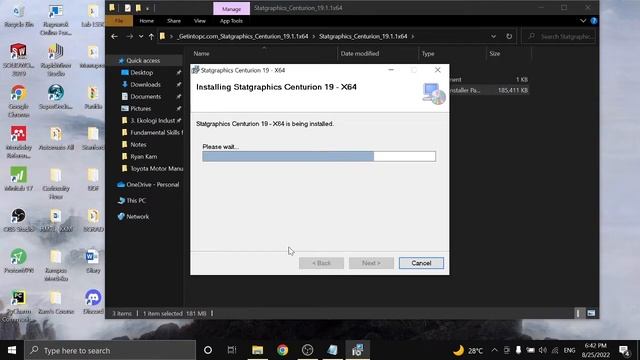640x360 pixels.
Task: Click the taskbar search box
Action: [x=110, y=350]
